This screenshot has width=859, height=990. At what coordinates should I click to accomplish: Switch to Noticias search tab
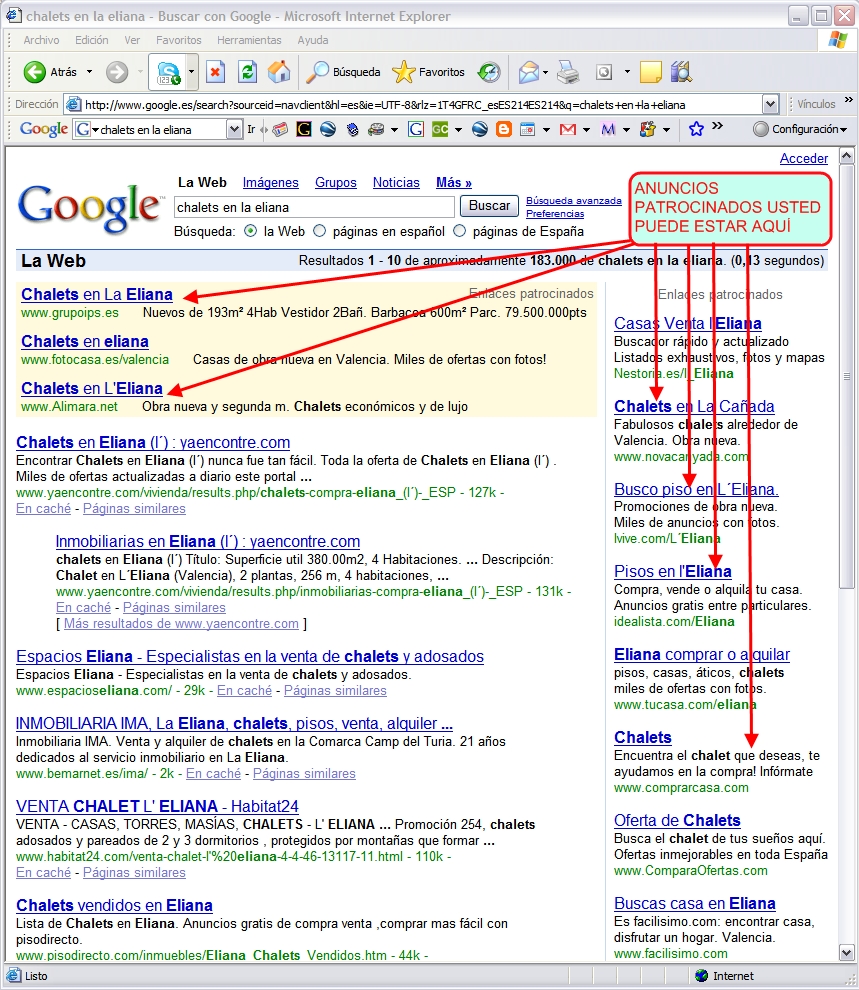click(396, 182)
